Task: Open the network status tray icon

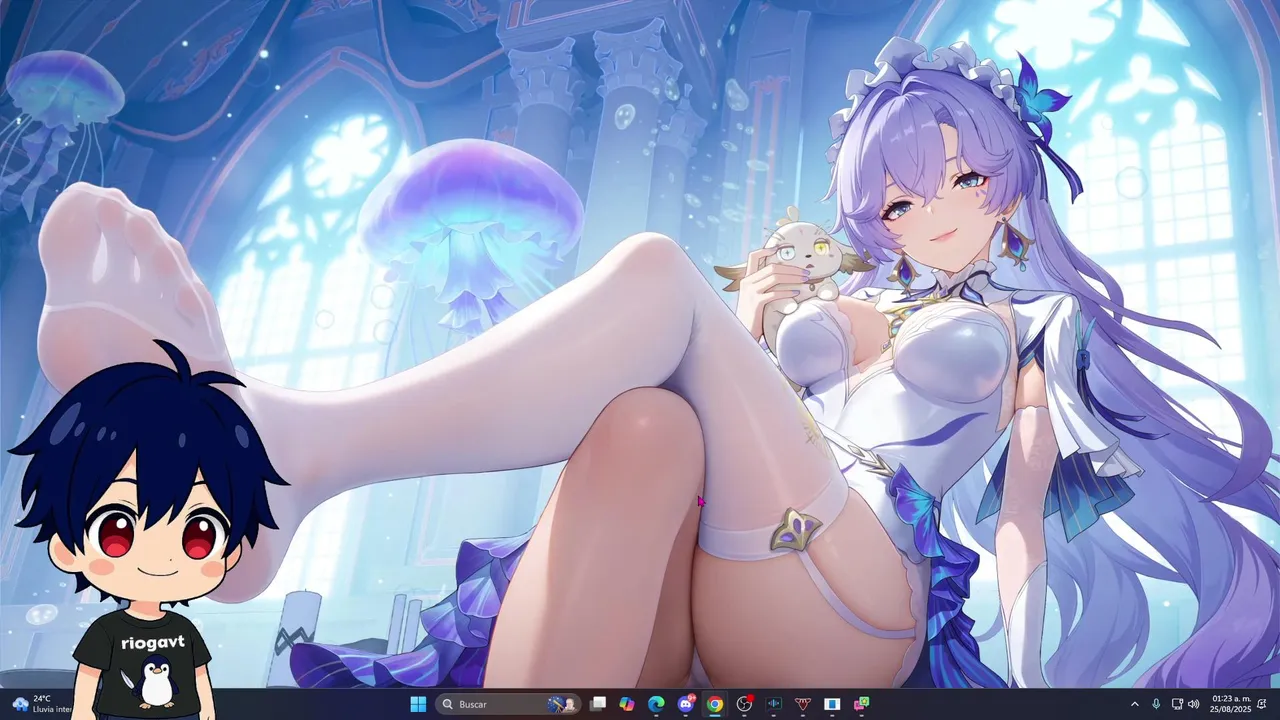Action: 1177,704
